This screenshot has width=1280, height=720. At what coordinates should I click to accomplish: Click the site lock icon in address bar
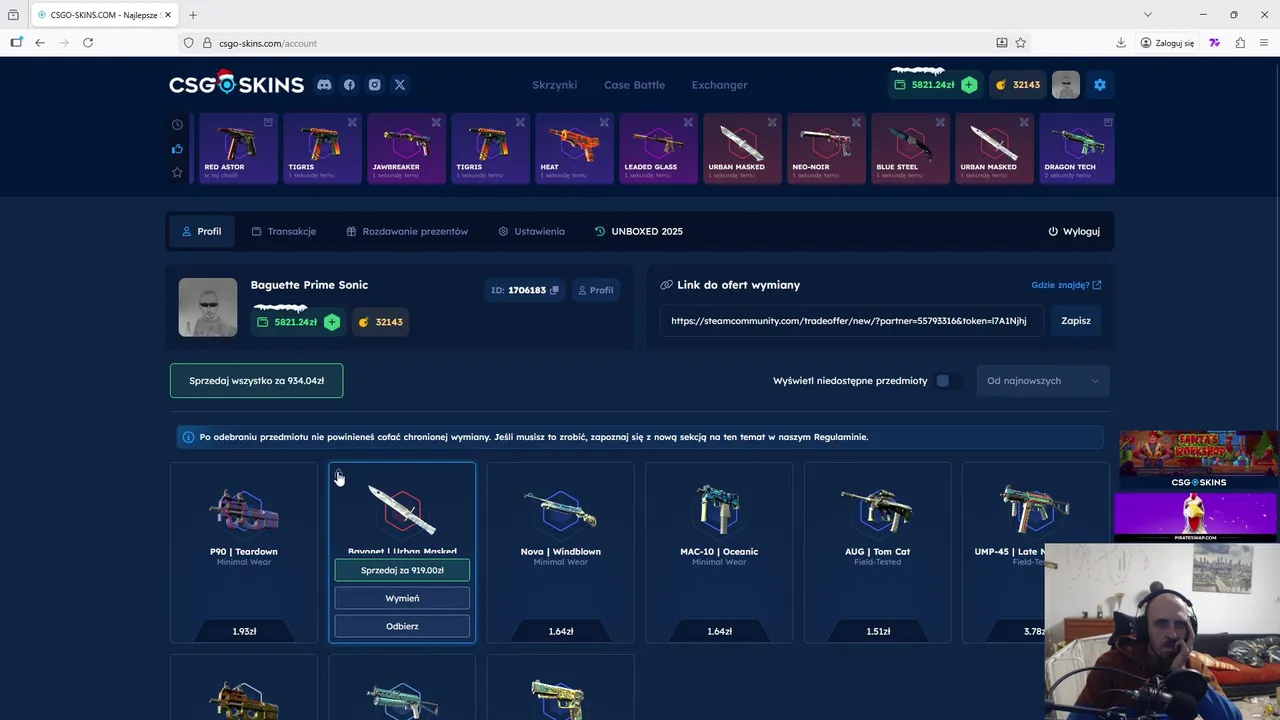(x=208, y=43)
